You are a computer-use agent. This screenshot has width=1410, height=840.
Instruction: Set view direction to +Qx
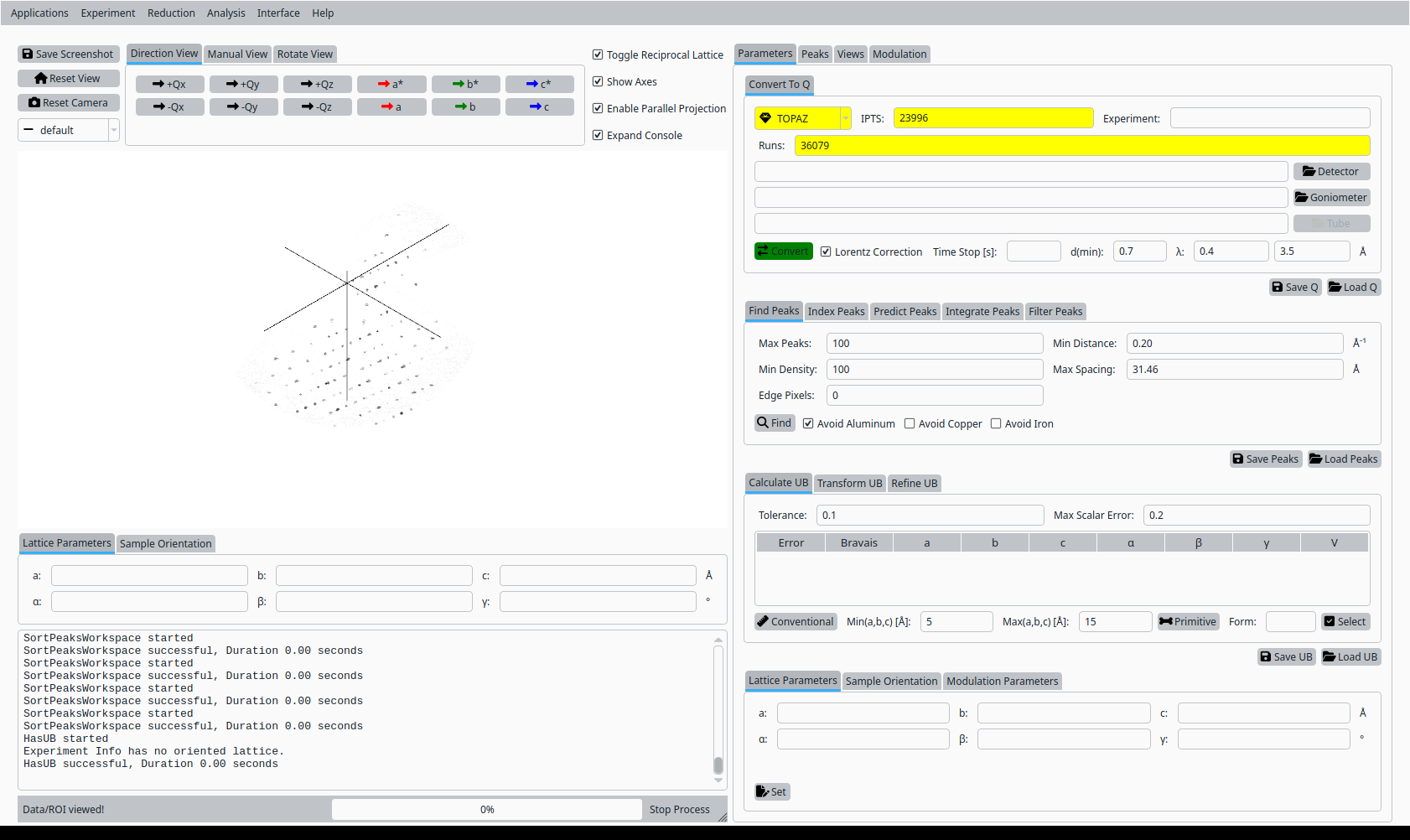coord(169,85)
